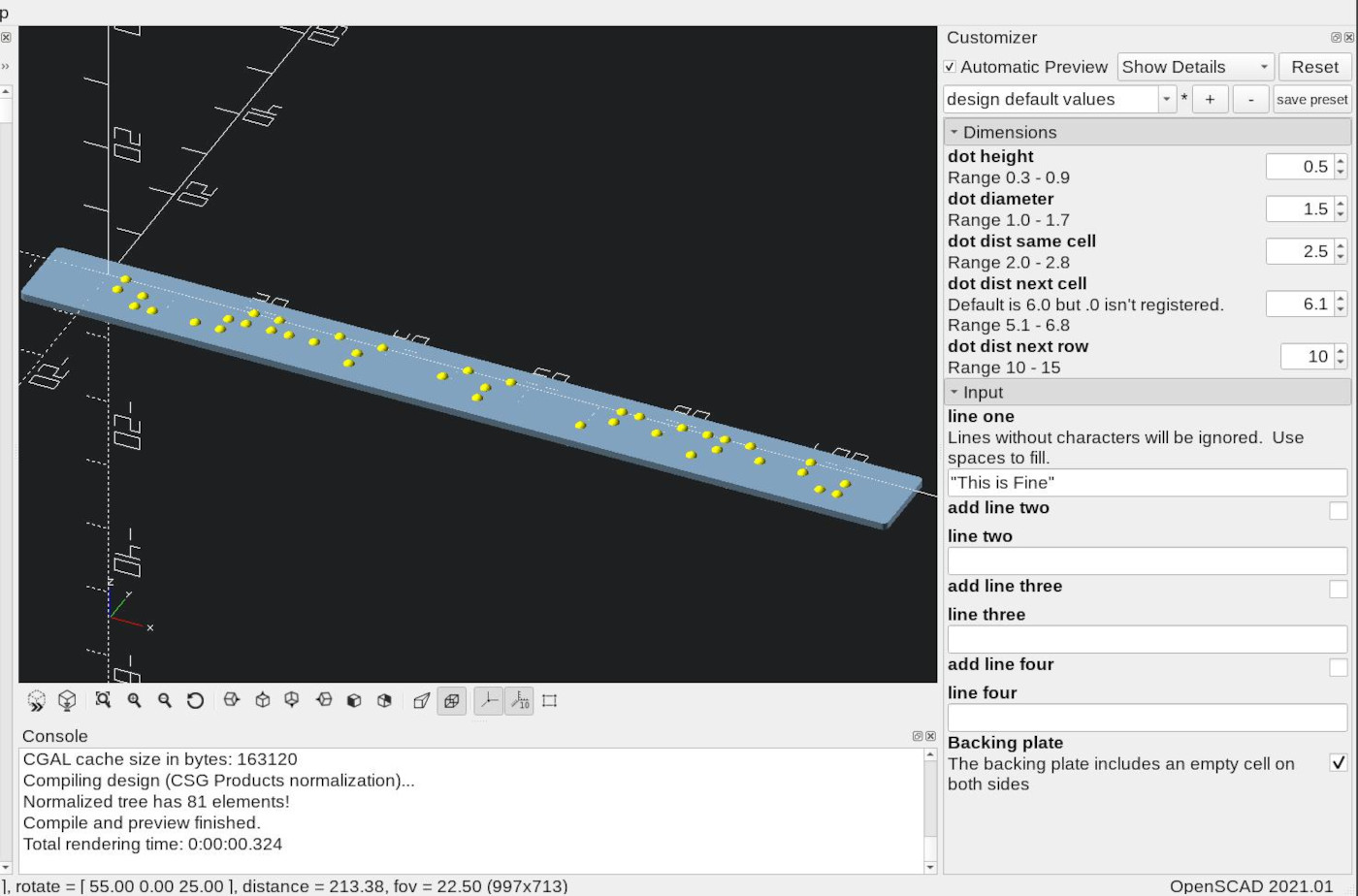The width and height of the screenshot is (1358, 896).
Task: Click the Reset button in Customizer
Action: tap(1314, 67)
